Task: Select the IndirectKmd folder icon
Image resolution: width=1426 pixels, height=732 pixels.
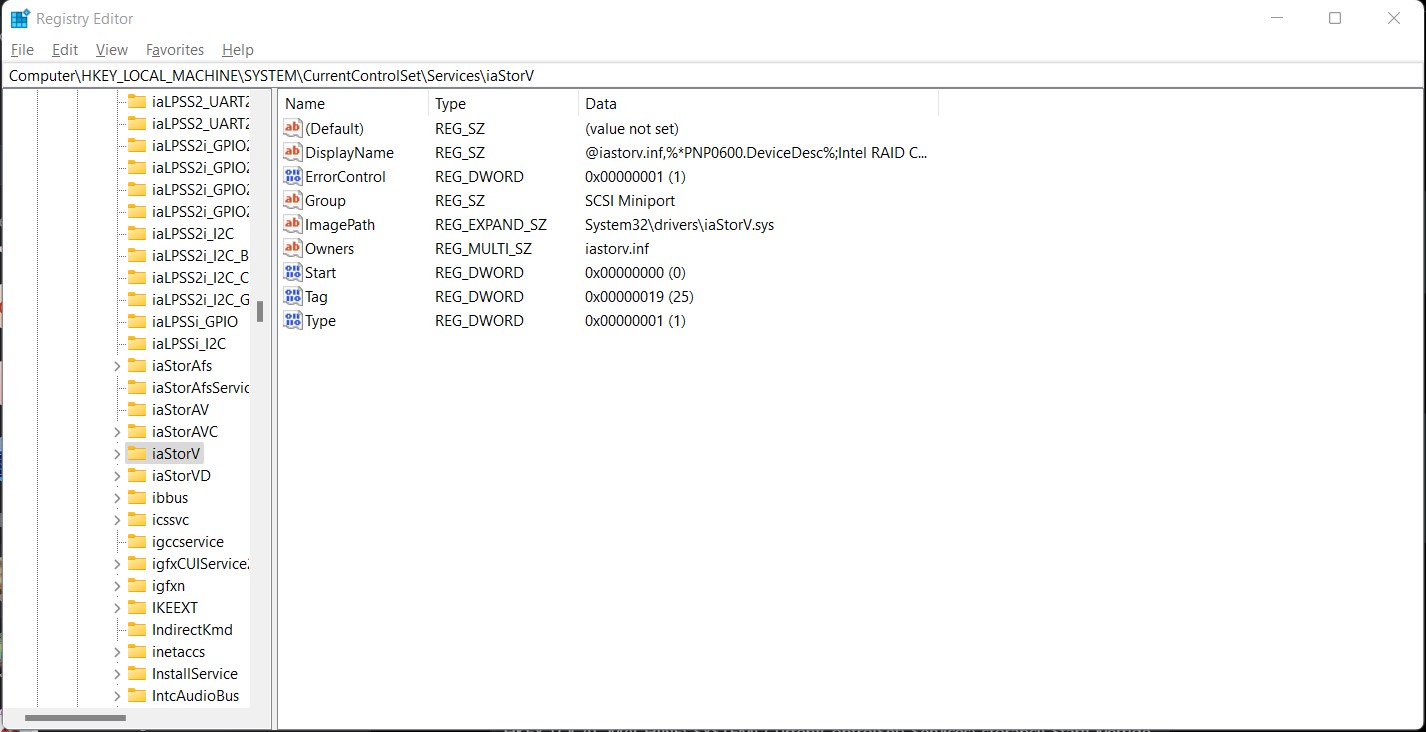Action: [x=137, y=630]
